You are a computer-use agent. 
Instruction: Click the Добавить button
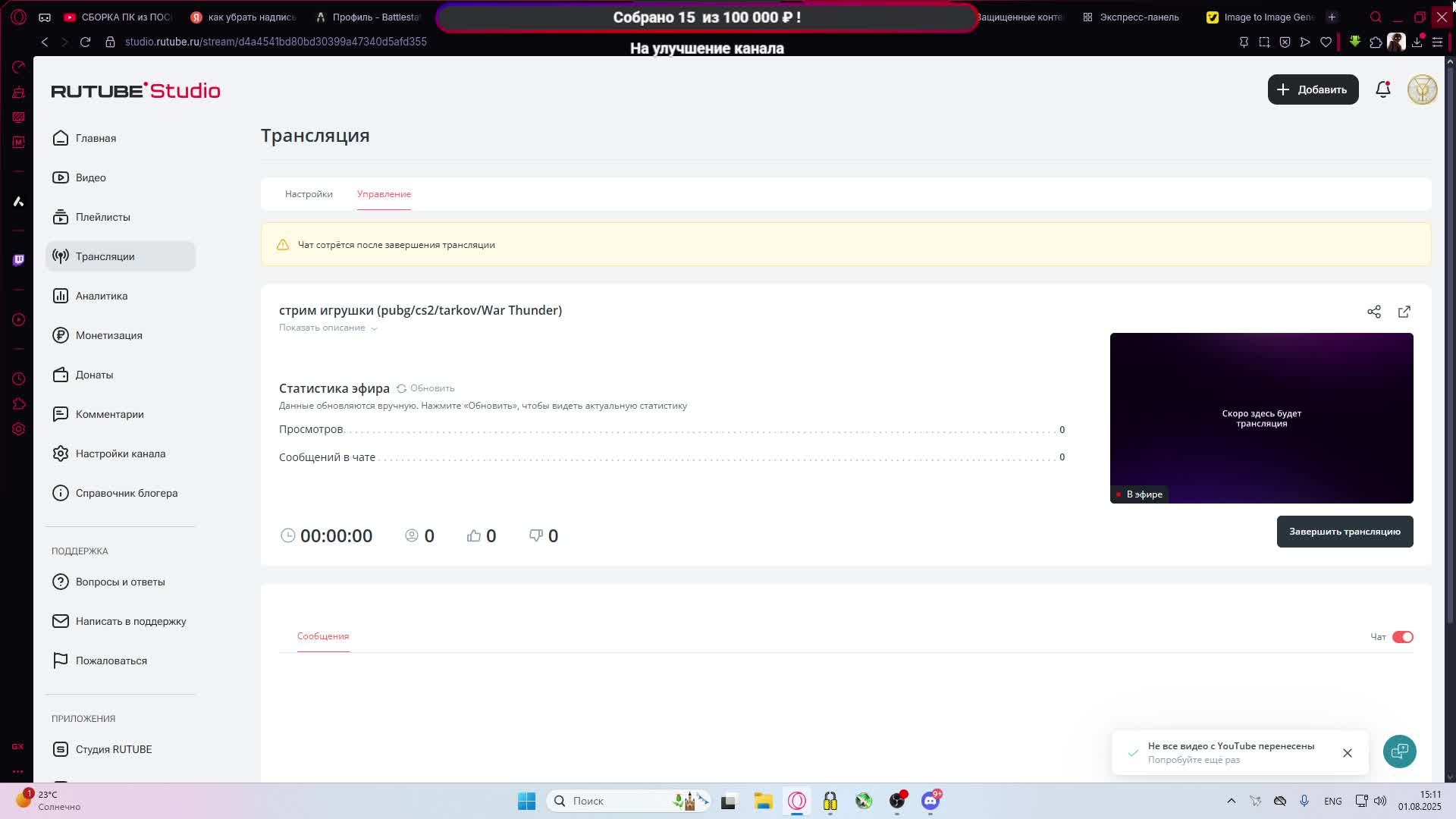pyautogui.click(x=1313, y=89)
